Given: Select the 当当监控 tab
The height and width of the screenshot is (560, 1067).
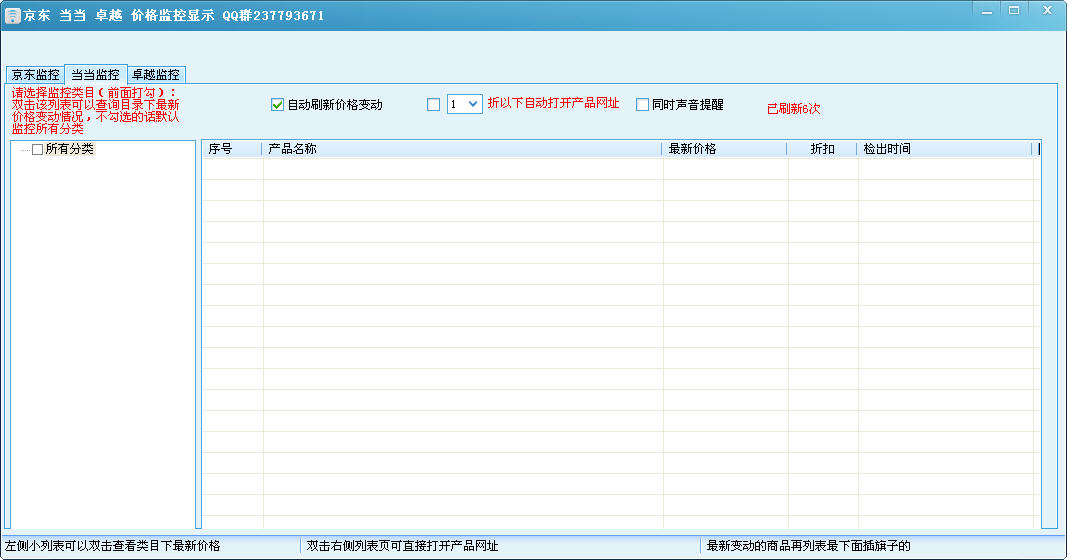Looking at the screenshot, I should coord(95,74).
